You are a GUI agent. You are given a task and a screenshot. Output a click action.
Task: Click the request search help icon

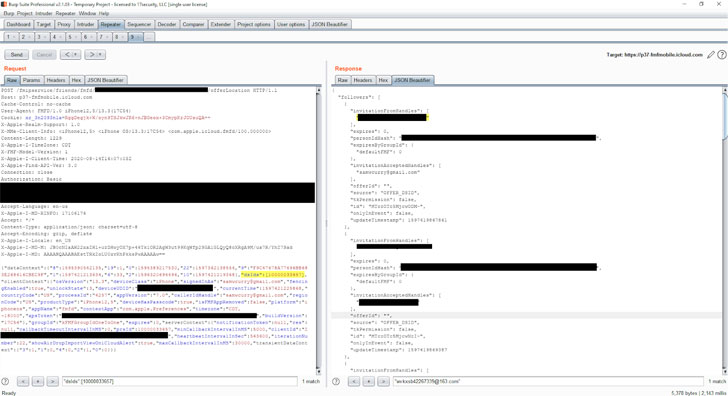click(x=5, y=381)
